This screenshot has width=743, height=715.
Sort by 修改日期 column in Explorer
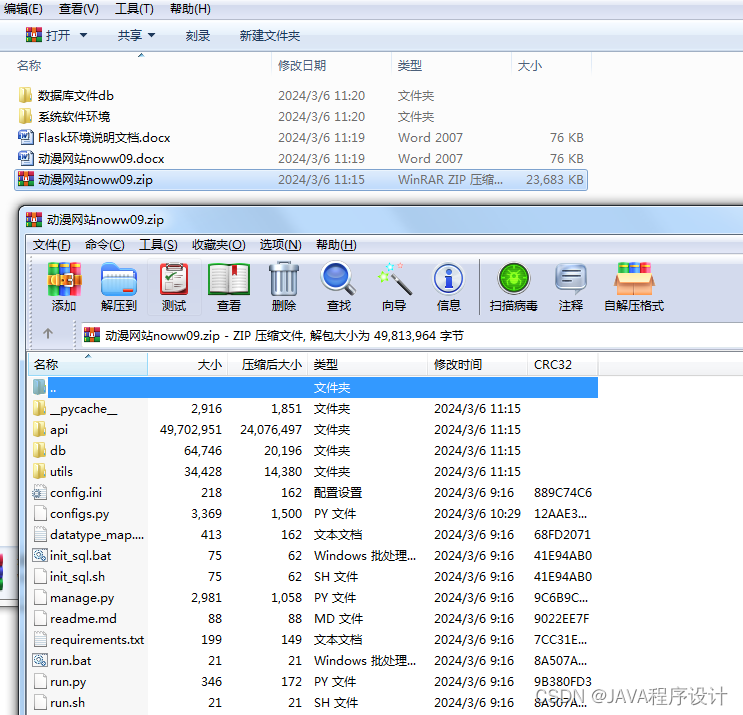[x=332, y=65]
